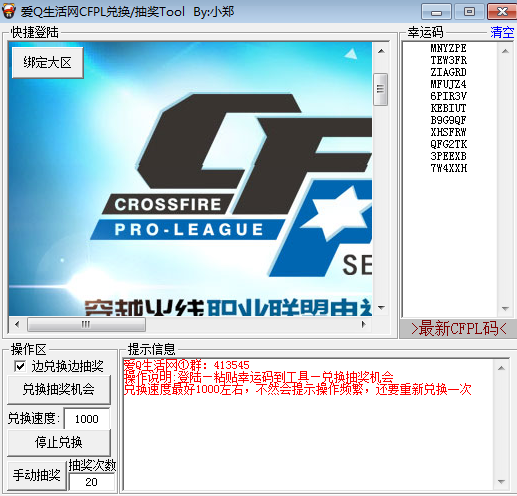Screen dimensions: 517x496
Task: Click 清空 to clear lucky codes
Action: [x=502, y=32]
